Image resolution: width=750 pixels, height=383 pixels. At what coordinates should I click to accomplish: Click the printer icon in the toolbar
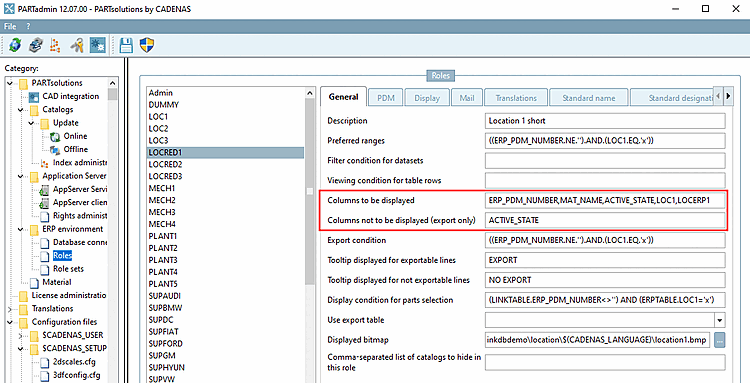click(35, 45)
